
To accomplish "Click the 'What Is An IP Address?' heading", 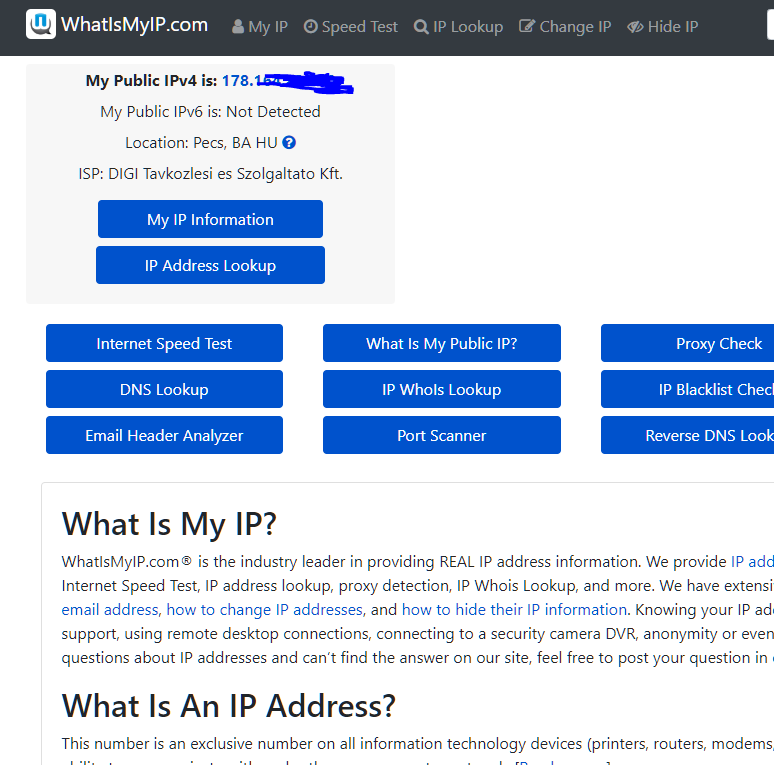I will point(229,706).
